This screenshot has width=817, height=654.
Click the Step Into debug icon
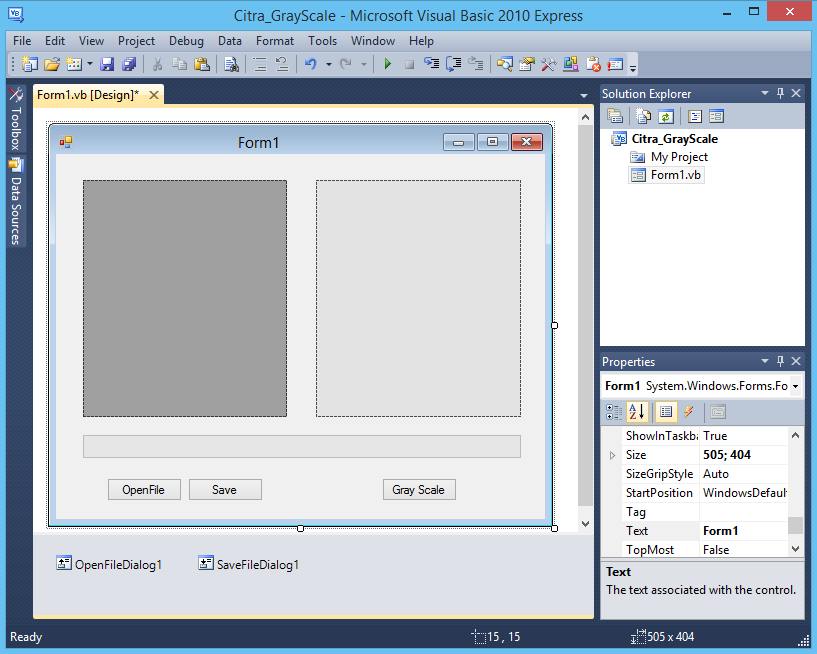pos(431,64)
